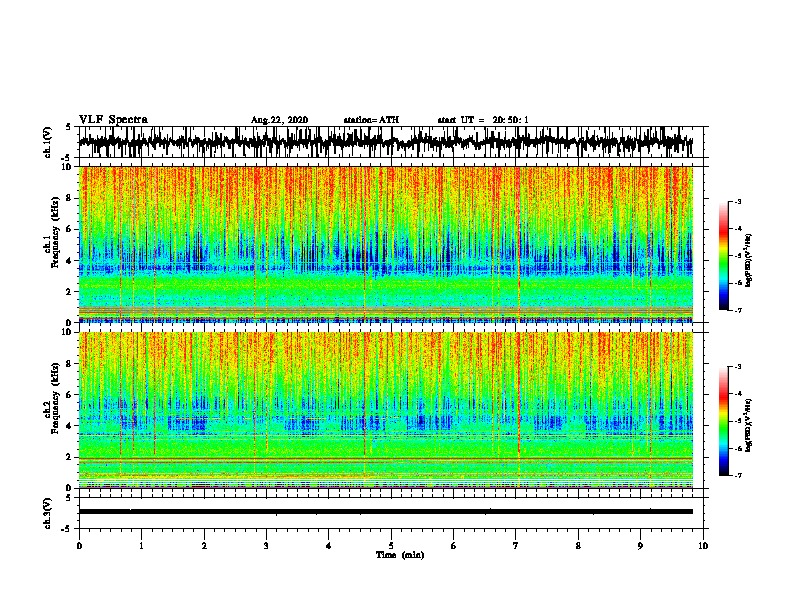The image size is (792, 612).
Task: Click the '-7' label on ch.1 color bar
Action: (x=737, y=310)
